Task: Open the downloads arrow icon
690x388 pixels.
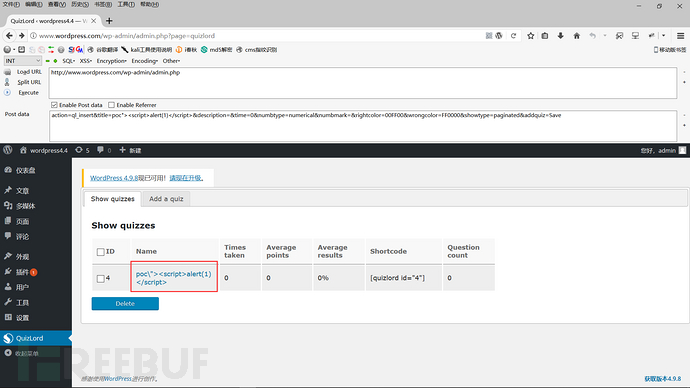Action: (560, 36)
